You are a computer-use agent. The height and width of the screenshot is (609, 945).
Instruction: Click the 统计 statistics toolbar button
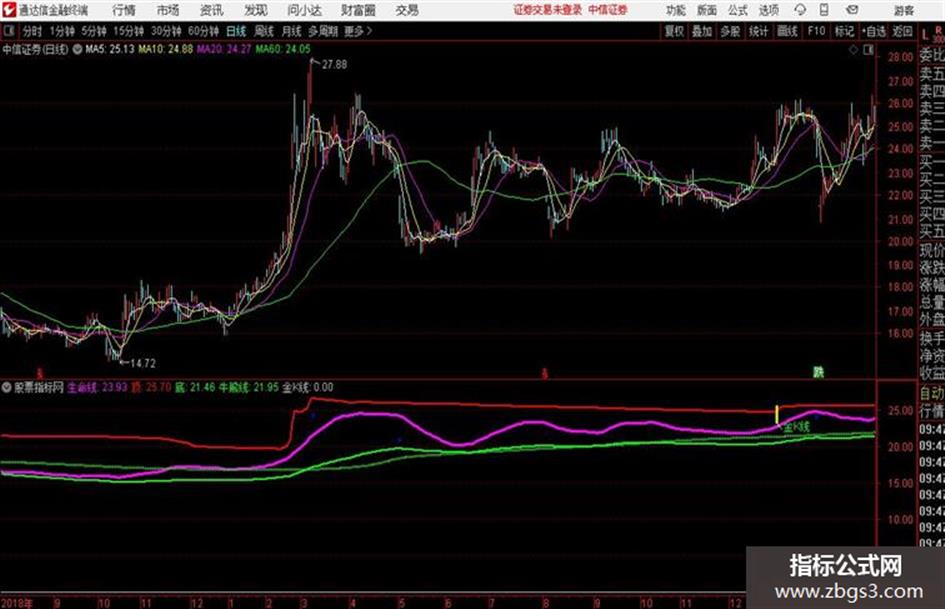click(759, 31)
